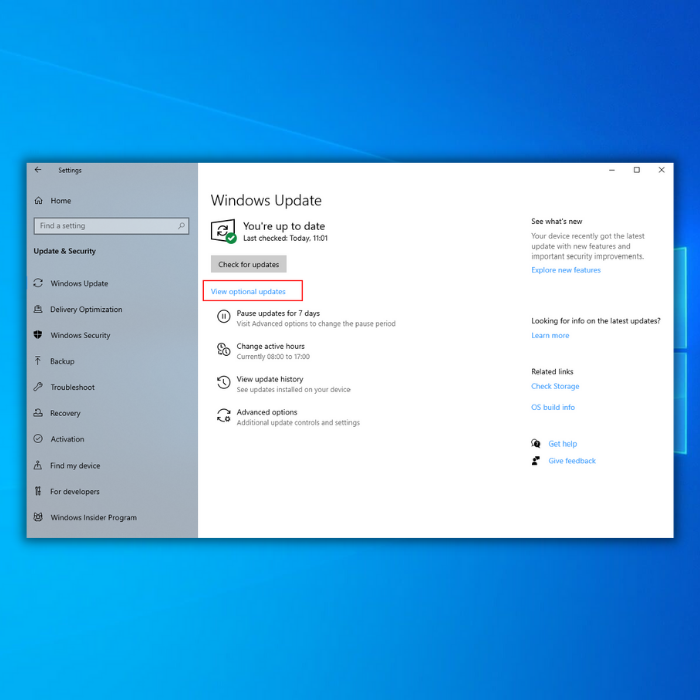Open Advanced options text
Viewport: 700px width, 700px height.
[x=267, y=412]
